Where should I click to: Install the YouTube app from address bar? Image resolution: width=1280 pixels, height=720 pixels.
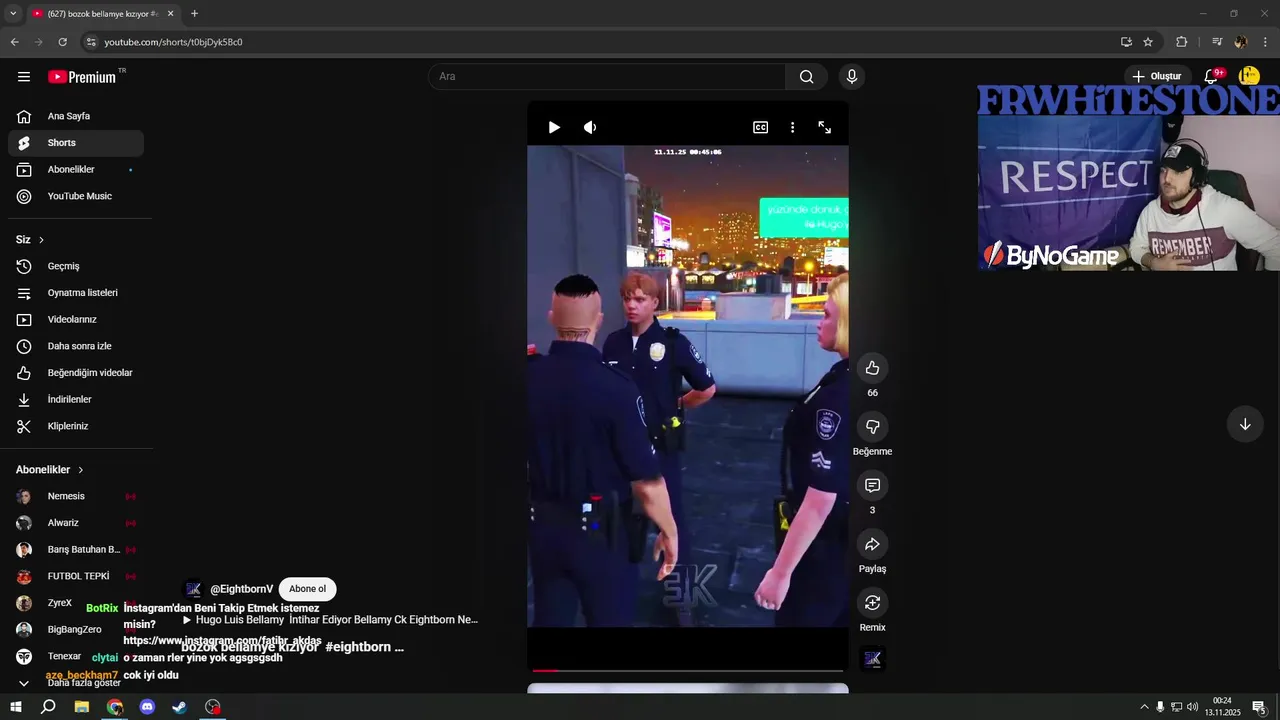point(1126,42)
